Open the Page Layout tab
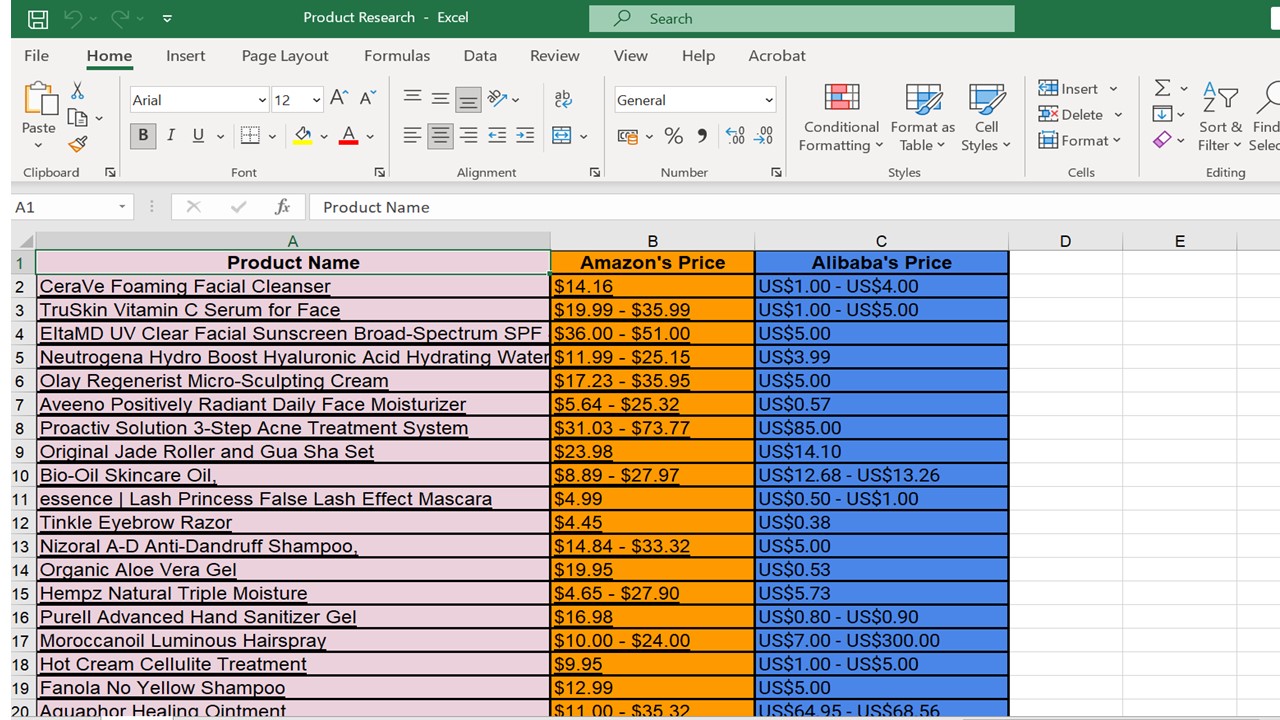1280x720 pixels. pyautogui.click(x=285, y=56)
